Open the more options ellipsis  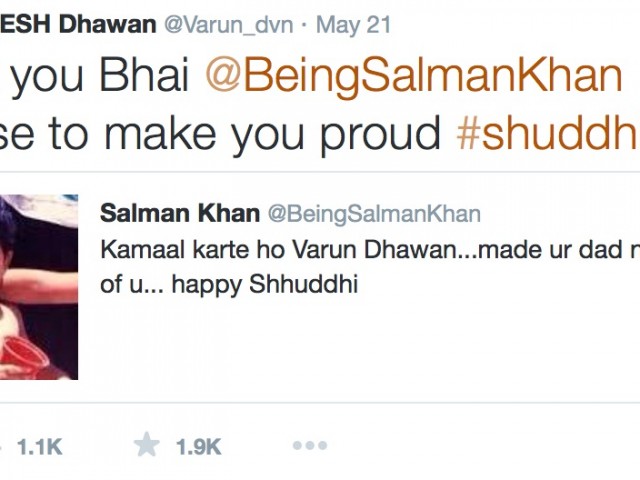(309, 445)
